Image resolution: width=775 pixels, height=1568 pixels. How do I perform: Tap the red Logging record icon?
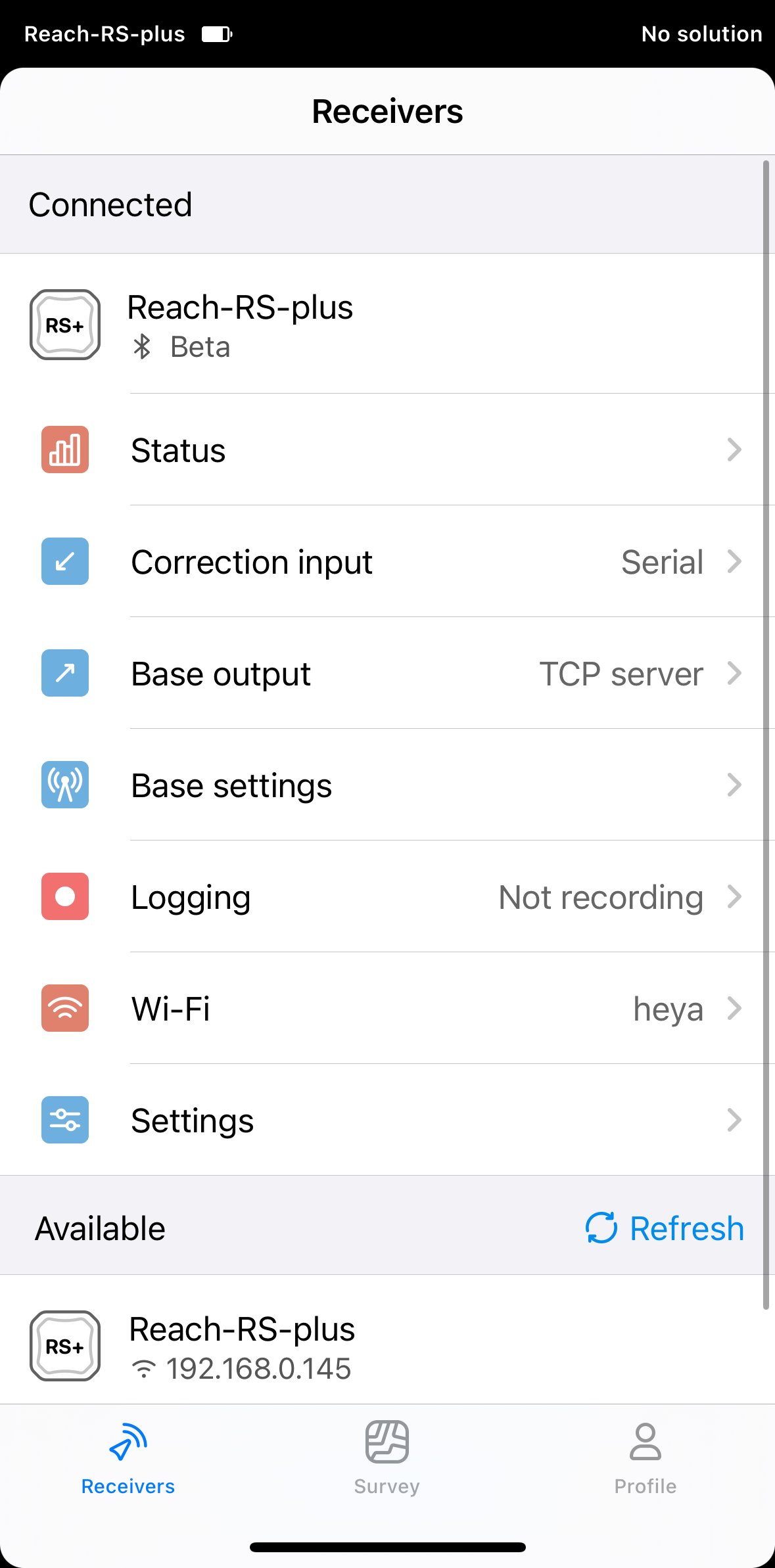[x=65, y=896]
